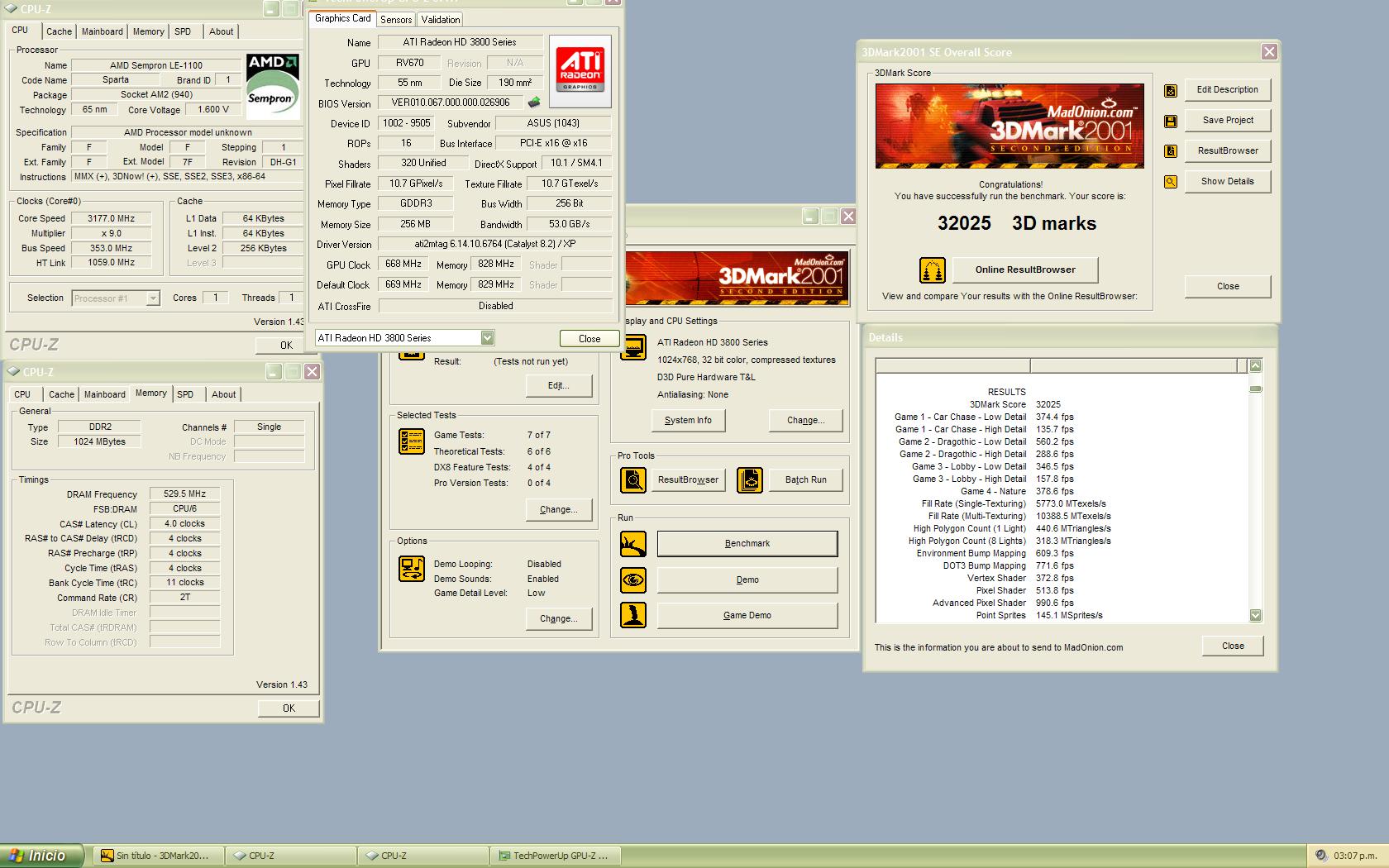Click the Edit Description button
This screenshot has width=1389, height=868.
tap(1227, 90)
